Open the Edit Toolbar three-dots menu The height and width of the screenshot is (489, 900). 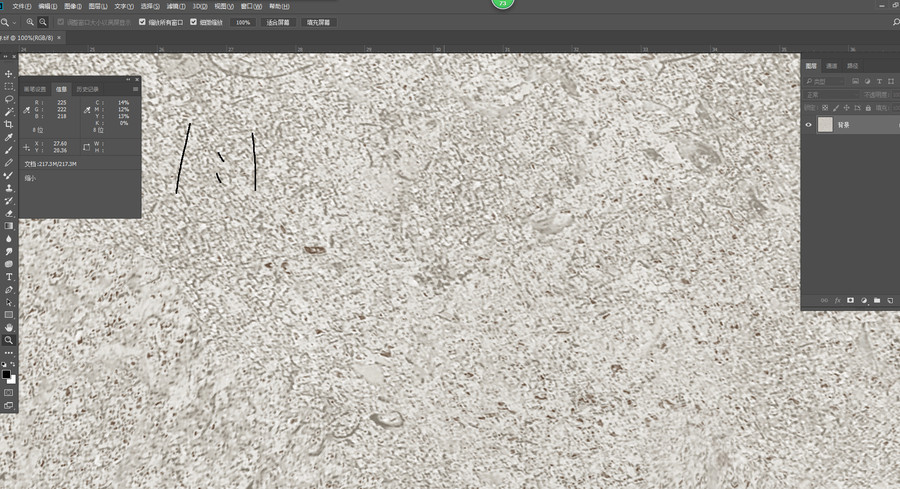(9, 352)
